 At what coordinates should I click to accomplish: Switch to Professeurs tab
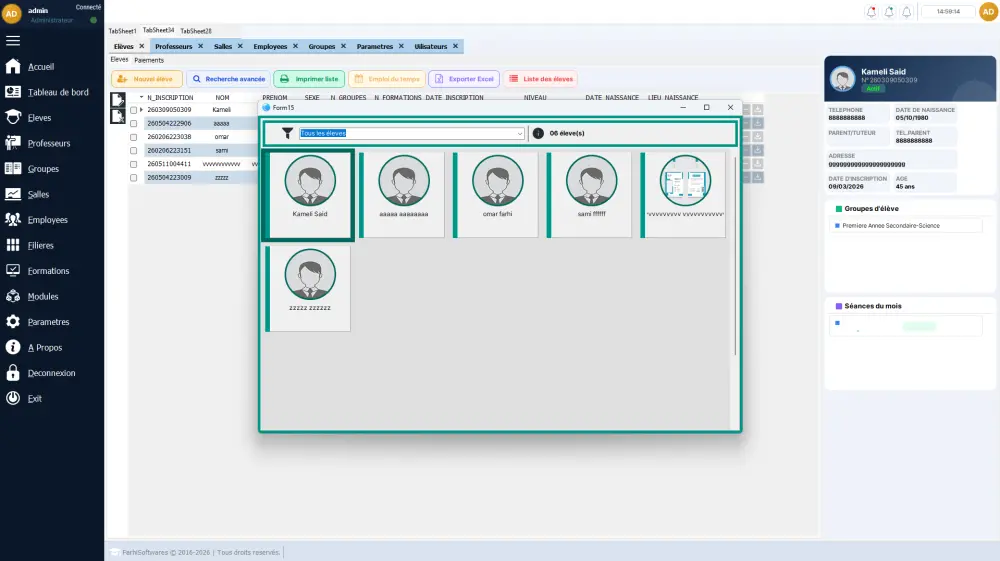173,47
